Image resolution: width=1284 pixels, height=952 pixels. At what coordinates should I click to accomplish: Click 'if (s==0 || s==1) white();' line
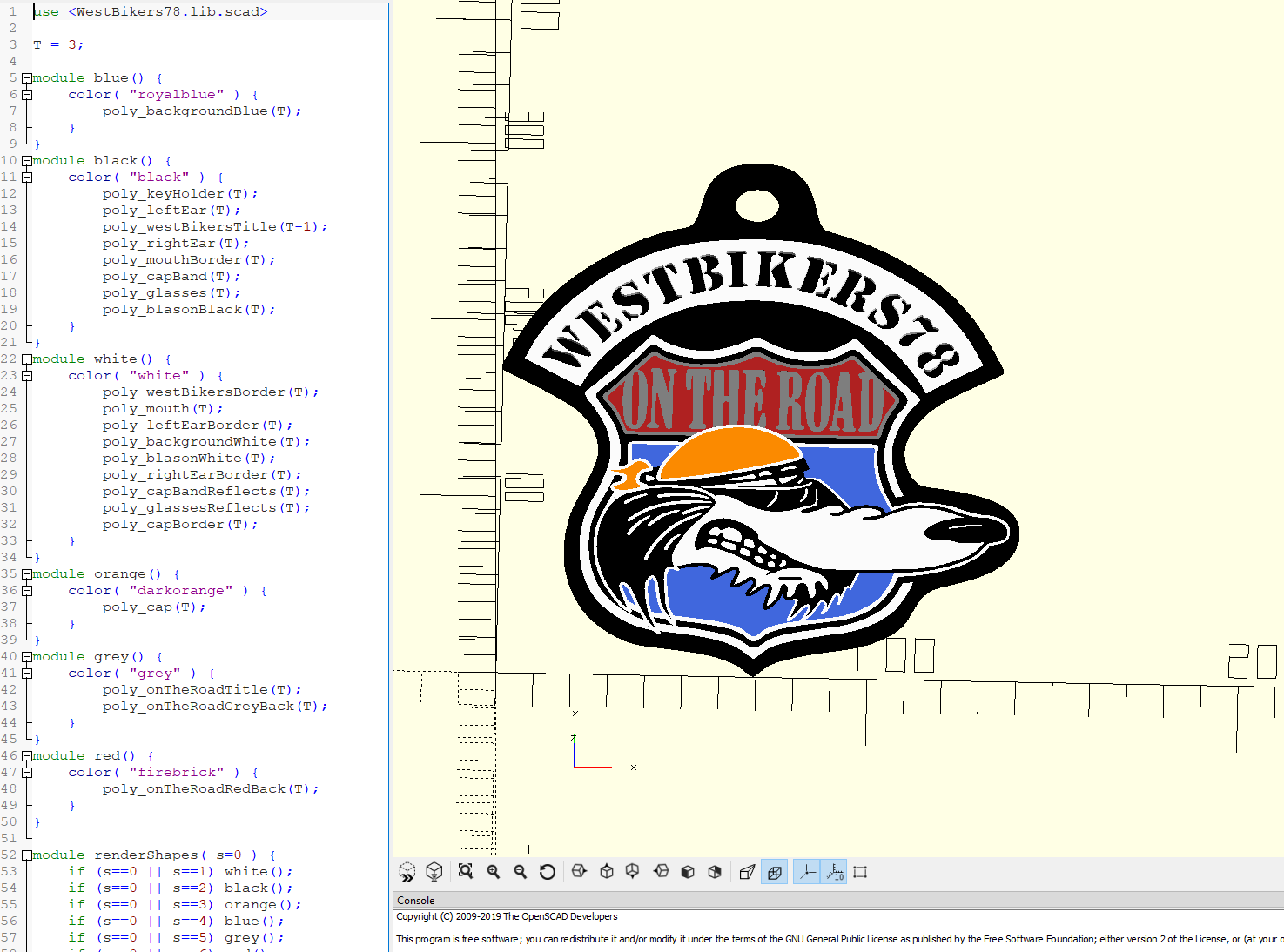coord(180,871)
